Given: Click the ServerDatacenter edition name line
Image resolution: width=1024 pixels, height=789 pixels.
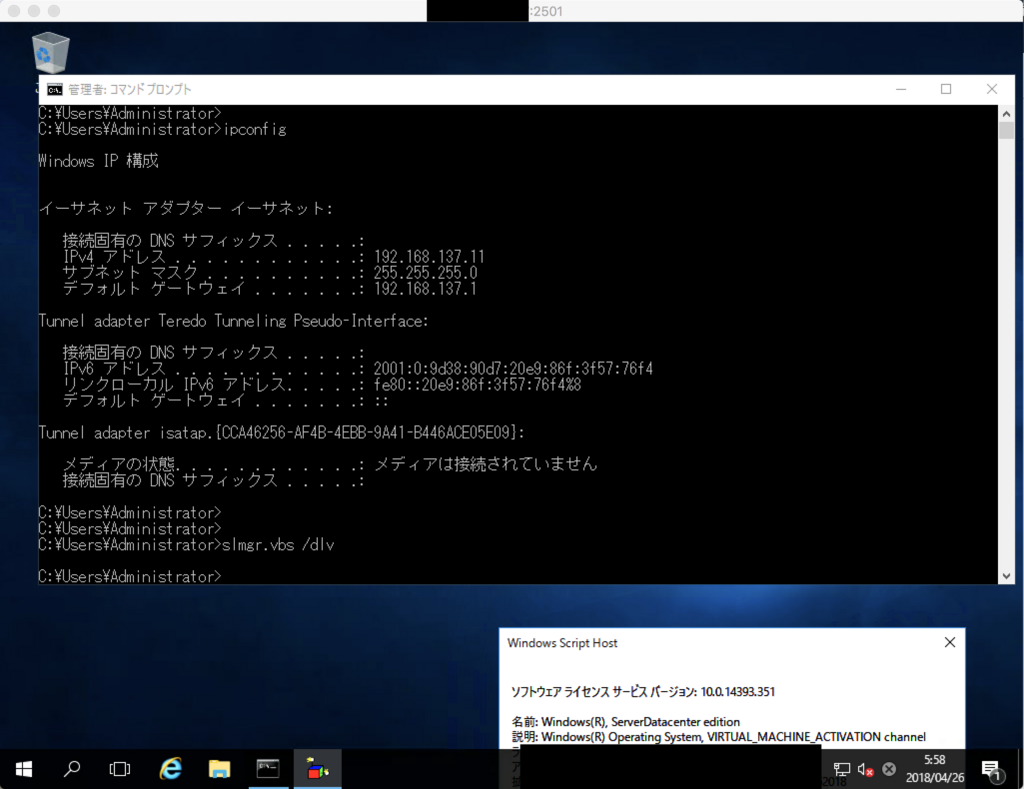Looking at the screenshot, I should click(626, 722).
